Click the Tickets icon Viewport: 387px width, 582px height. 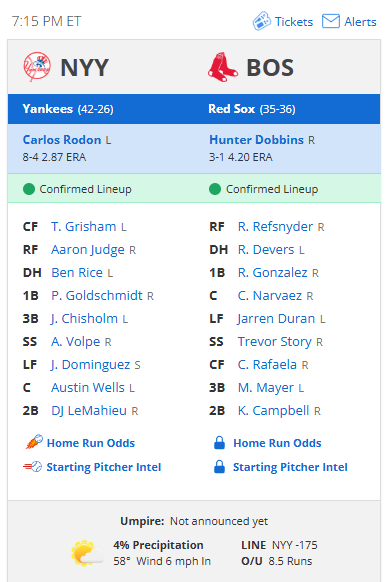point(262,21)
